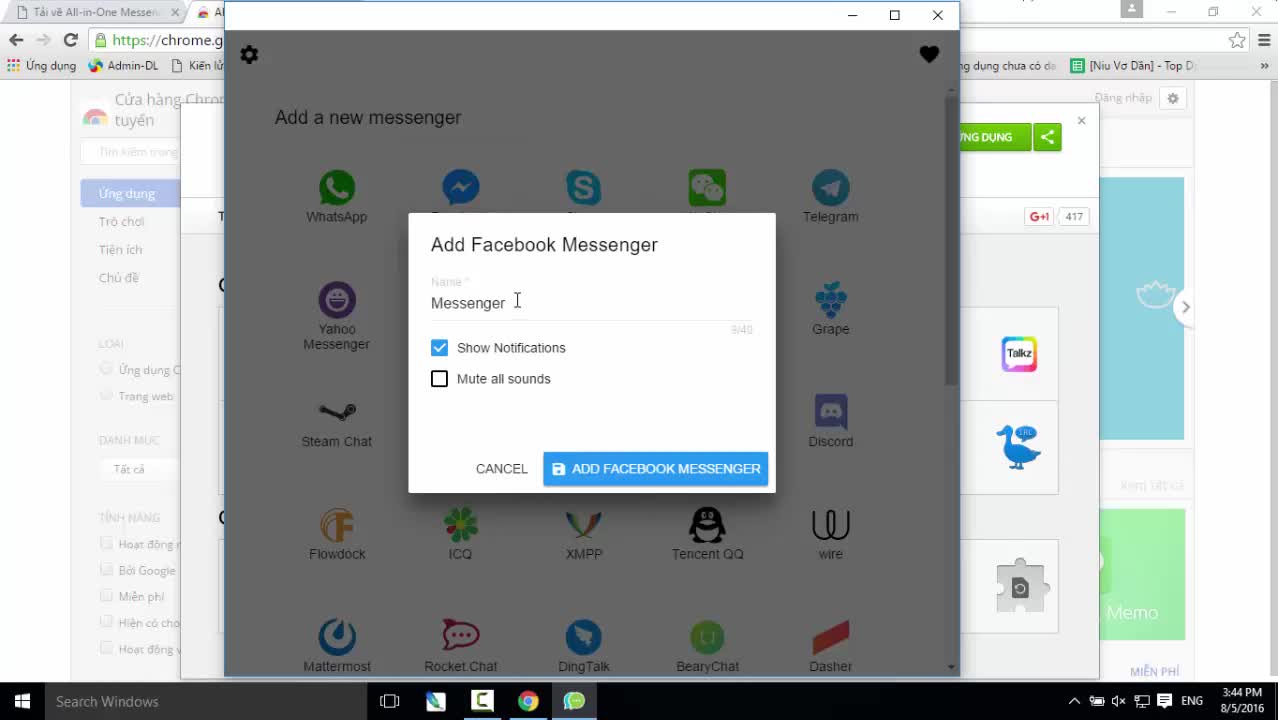Select the Tencent QQ penguin icon
This screenshot has width=1278, height=720.
tap(707, 525)
